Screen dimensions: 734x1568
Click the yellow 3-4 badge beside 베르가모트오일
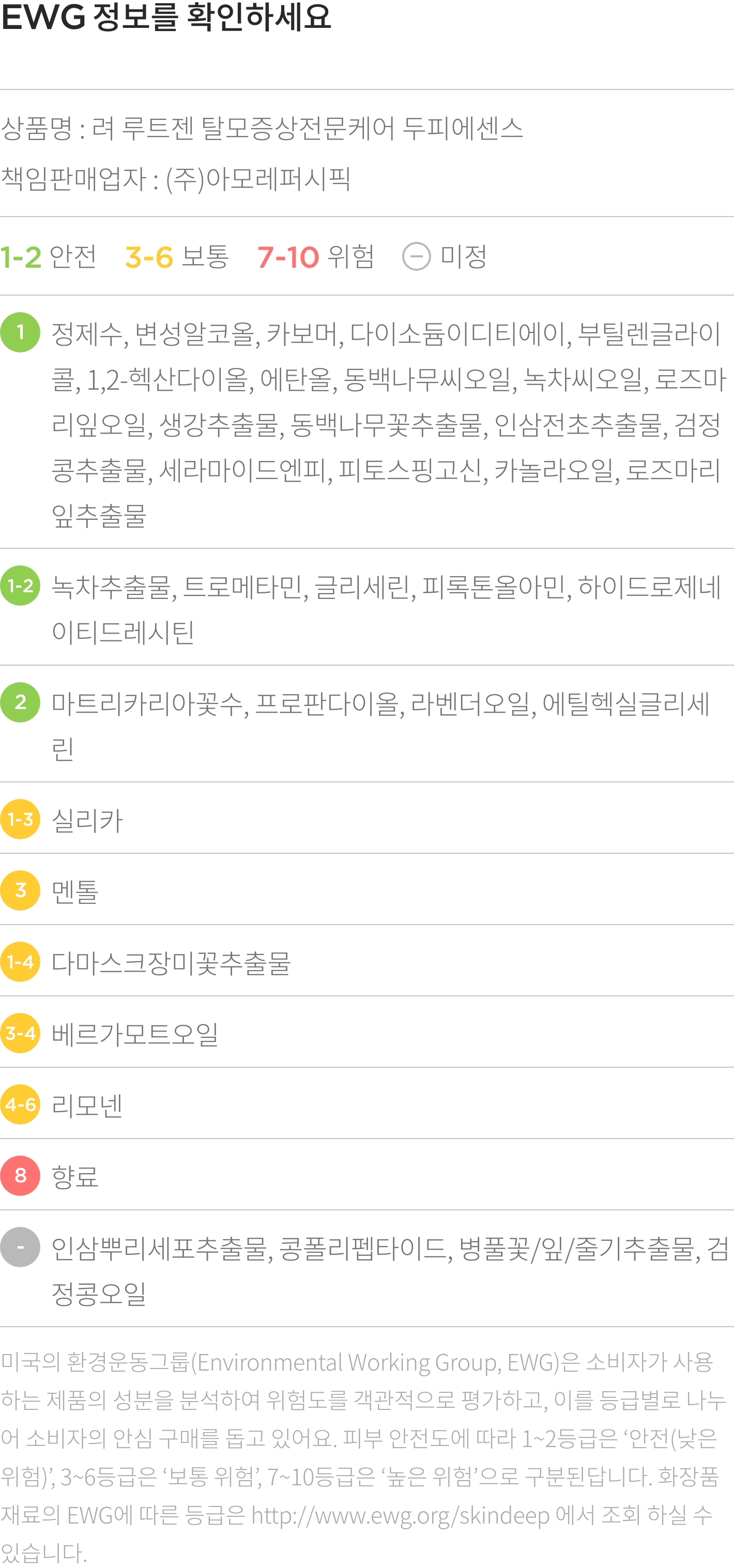(20, 1033)
